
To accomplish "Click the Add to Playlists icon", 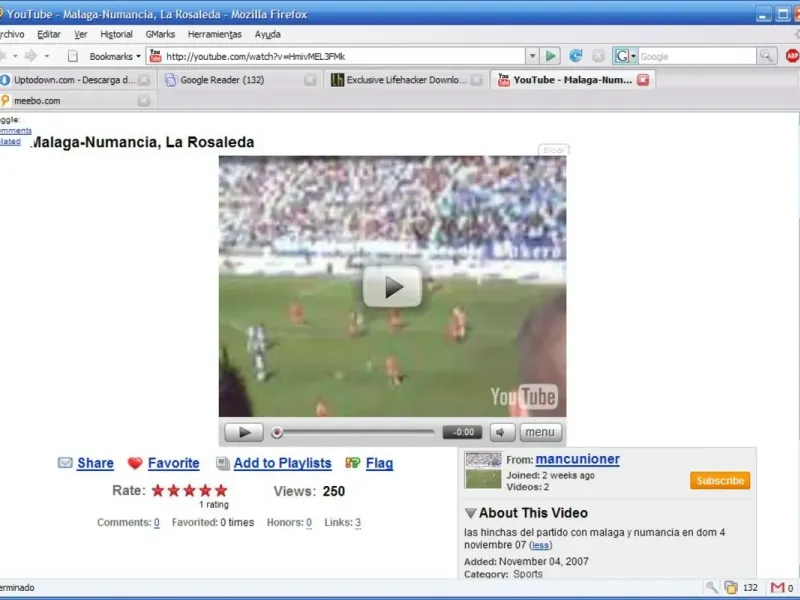I will tap(222, 463).
